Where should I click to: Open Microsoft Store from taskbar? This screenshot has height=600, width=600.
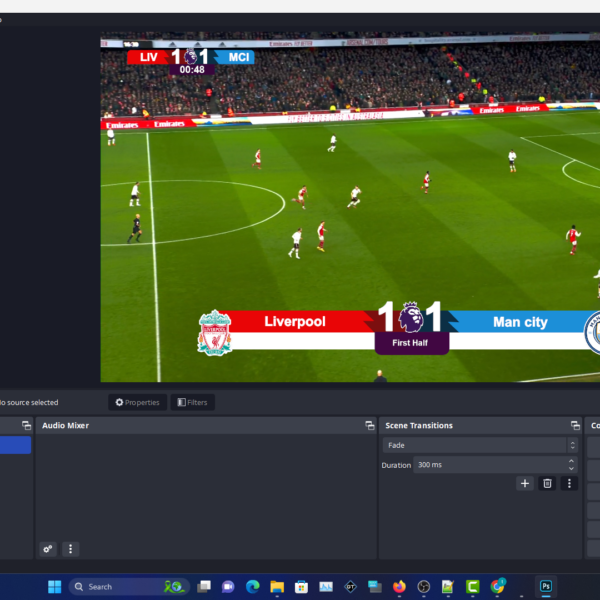coord(301,587)
